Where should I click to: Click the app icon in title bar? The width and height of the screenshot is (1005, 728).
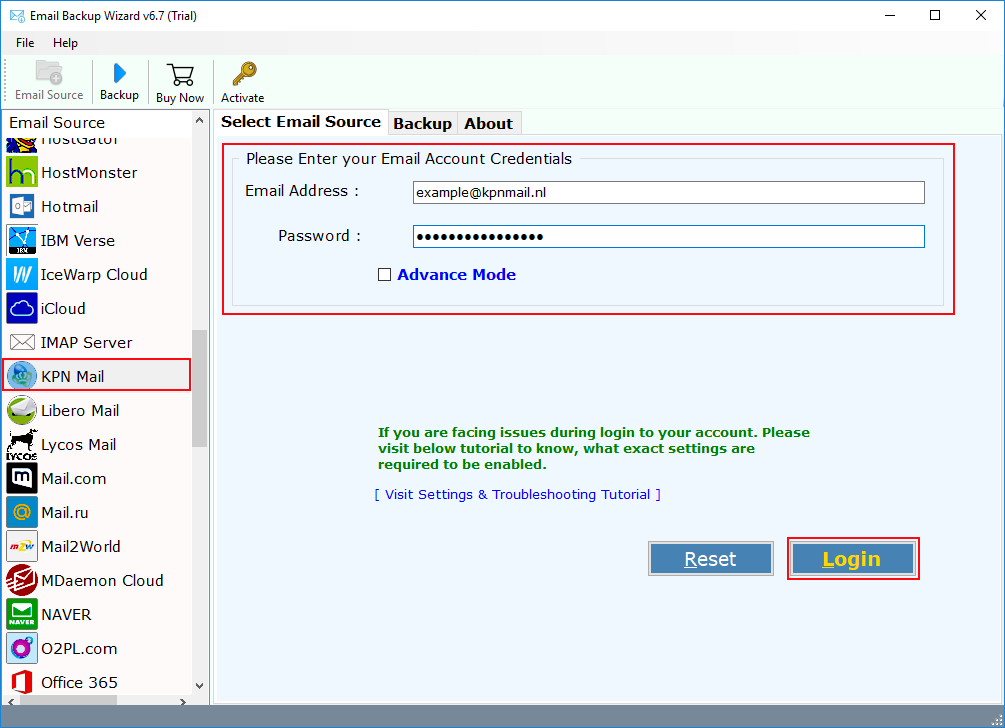(17, 15)
